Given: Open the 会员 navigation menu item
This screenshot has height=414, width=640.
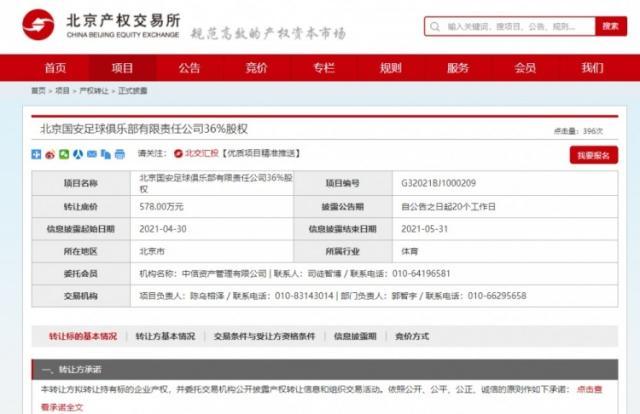Looking at the screenshot, I should coord(525,68).
